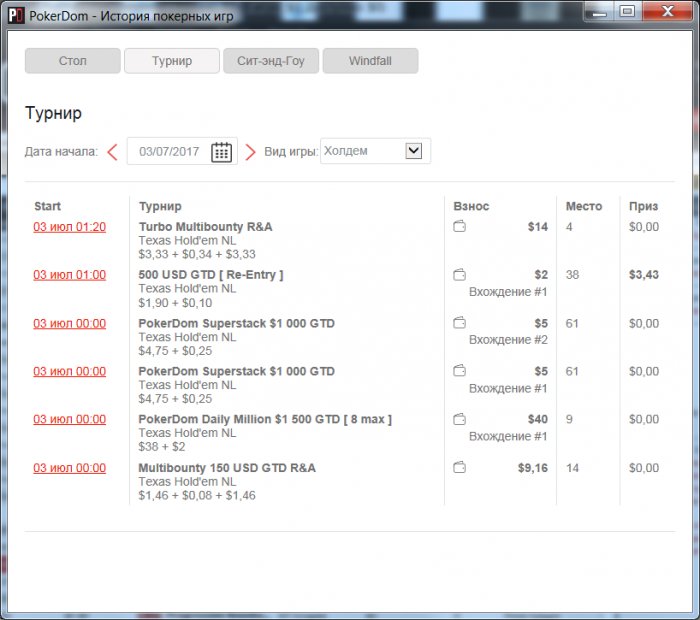Select the Турнир tab
The image size is (700, 620).
click(x=172, y=61)
